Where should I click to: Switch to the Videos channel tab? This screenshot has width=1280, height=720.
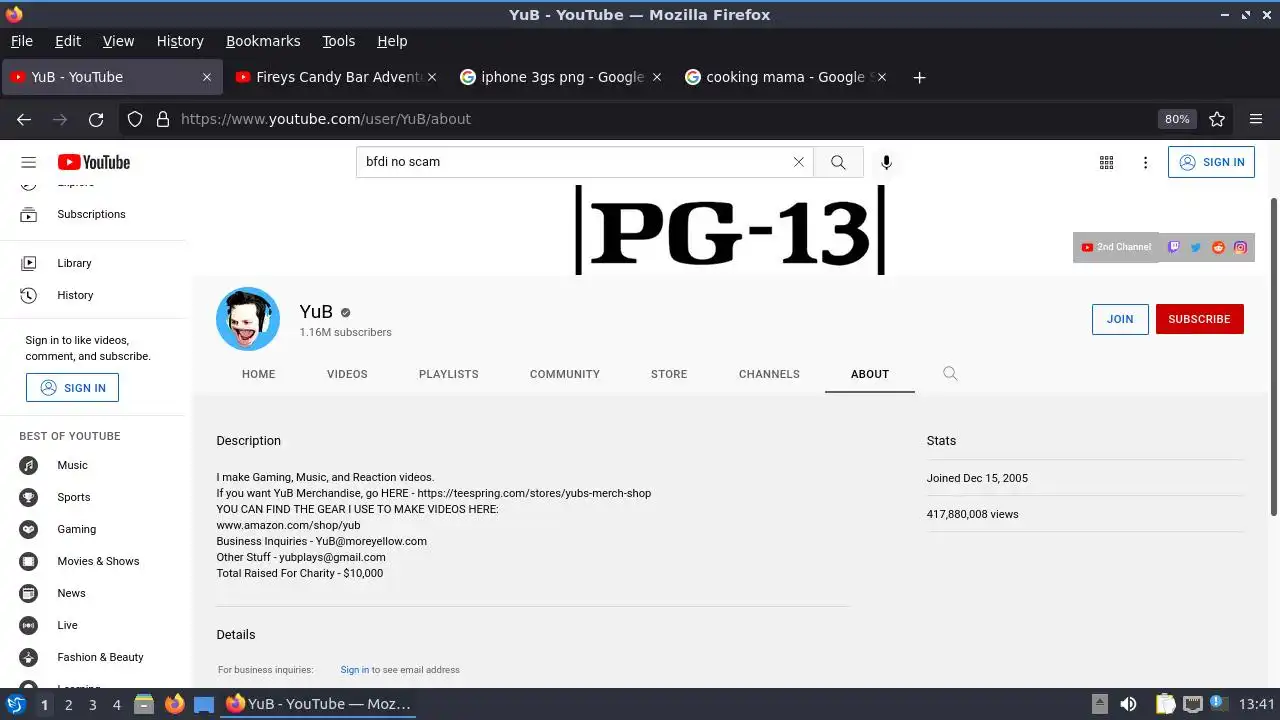[347, 374]
